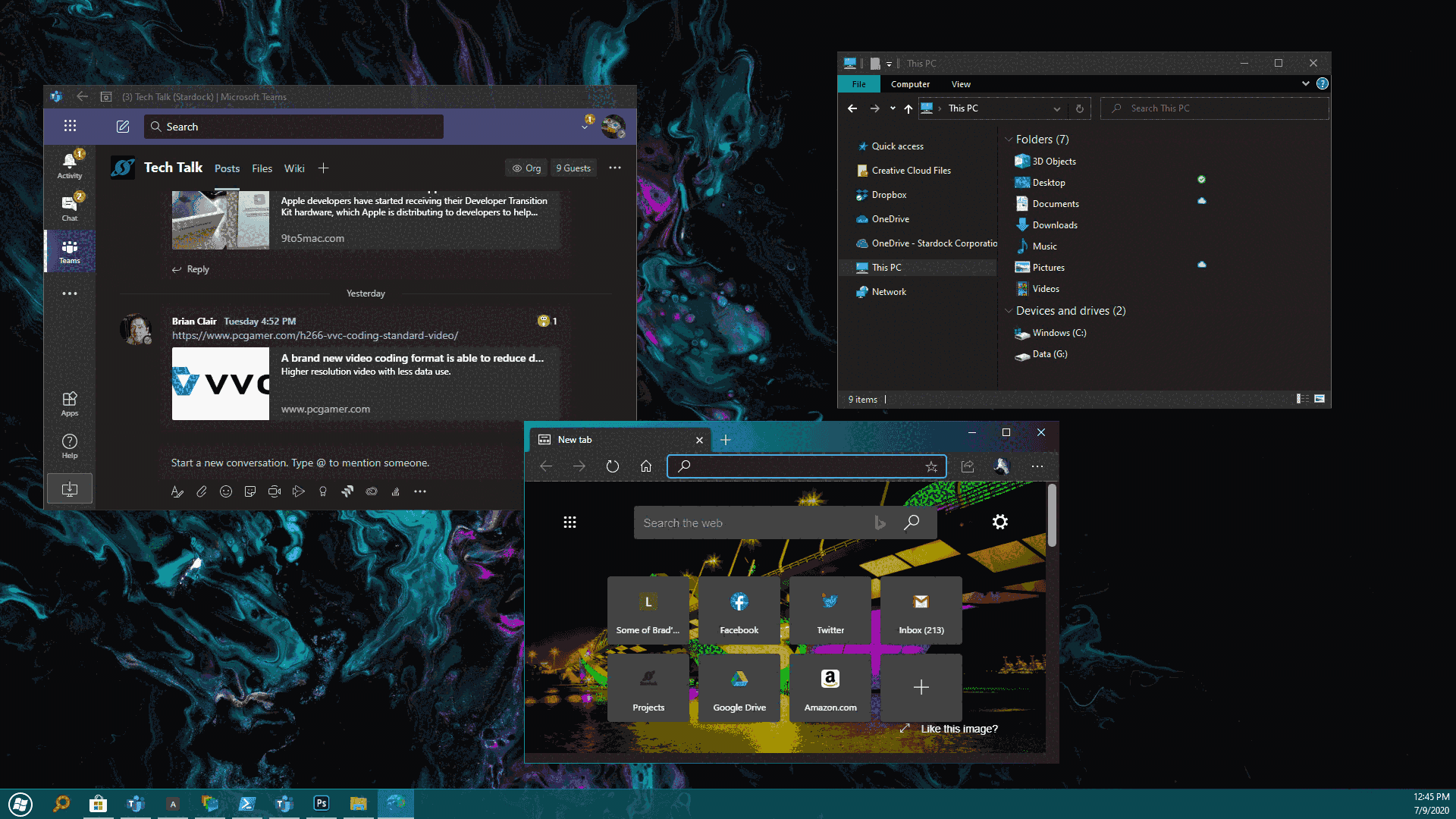Click the web search field on Edge new tab
The height and width of the screenshot is (819, 1456).
click(785, 522)
